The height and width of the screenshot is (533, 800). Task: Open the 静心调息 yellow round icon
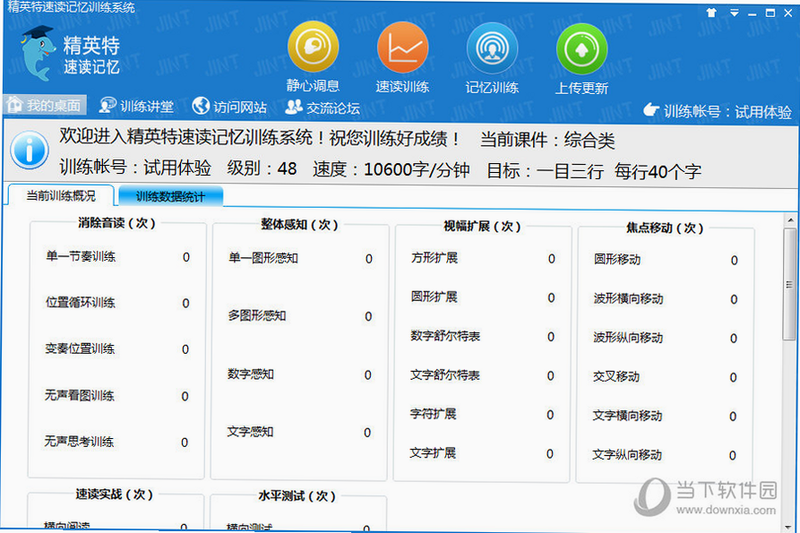[x=313, y=47]
